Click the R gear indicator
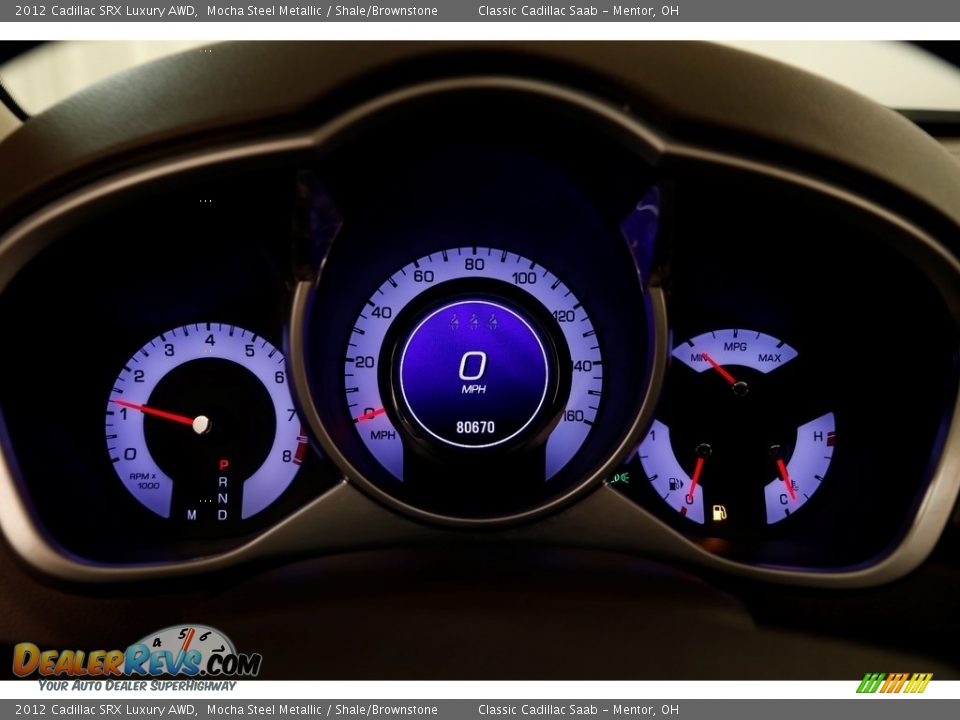Screen dimensions: 960x720 click(223, 482)
